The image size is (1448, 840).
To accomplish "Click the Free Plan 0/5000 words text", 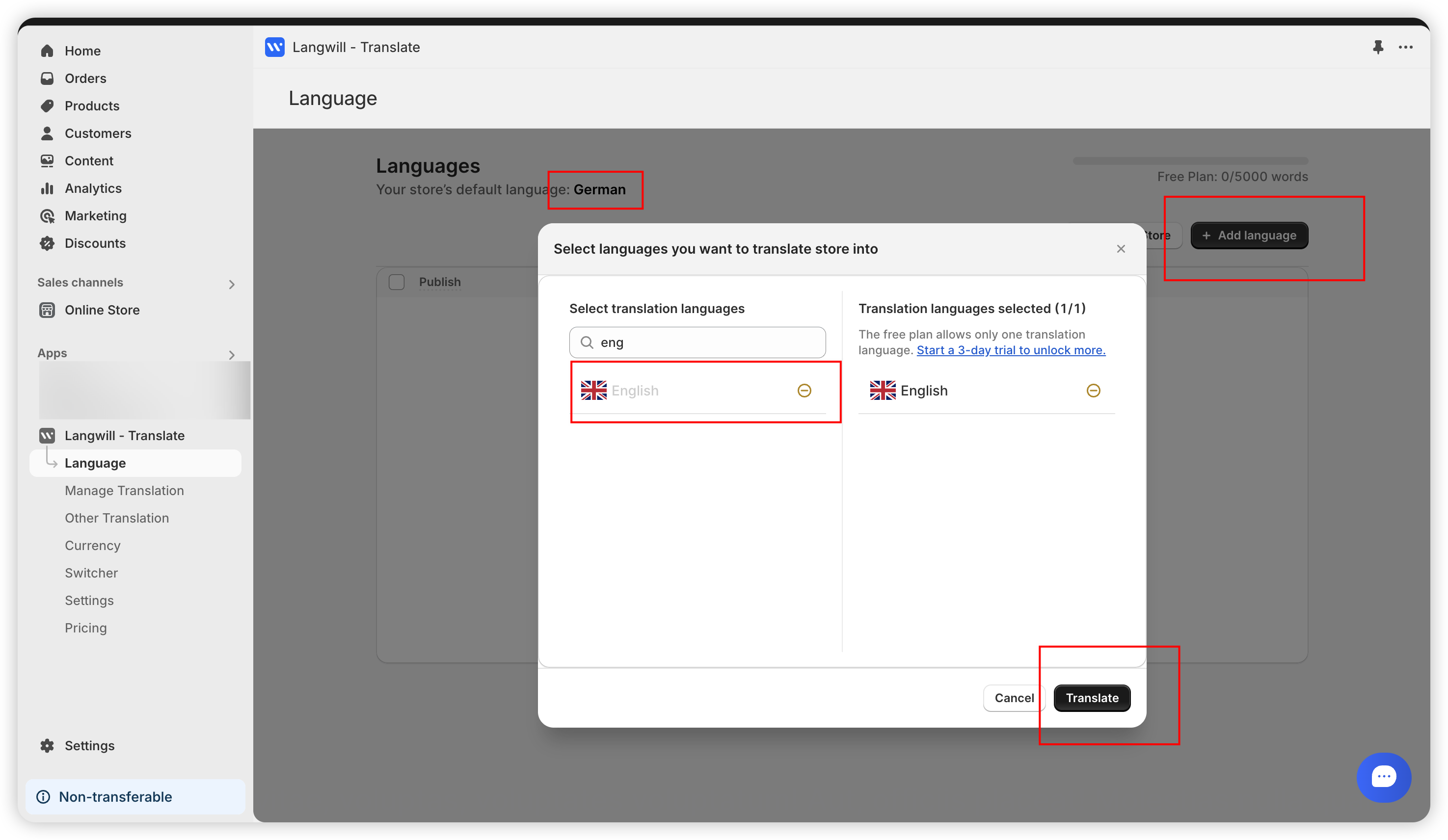I will (1233, 177).
